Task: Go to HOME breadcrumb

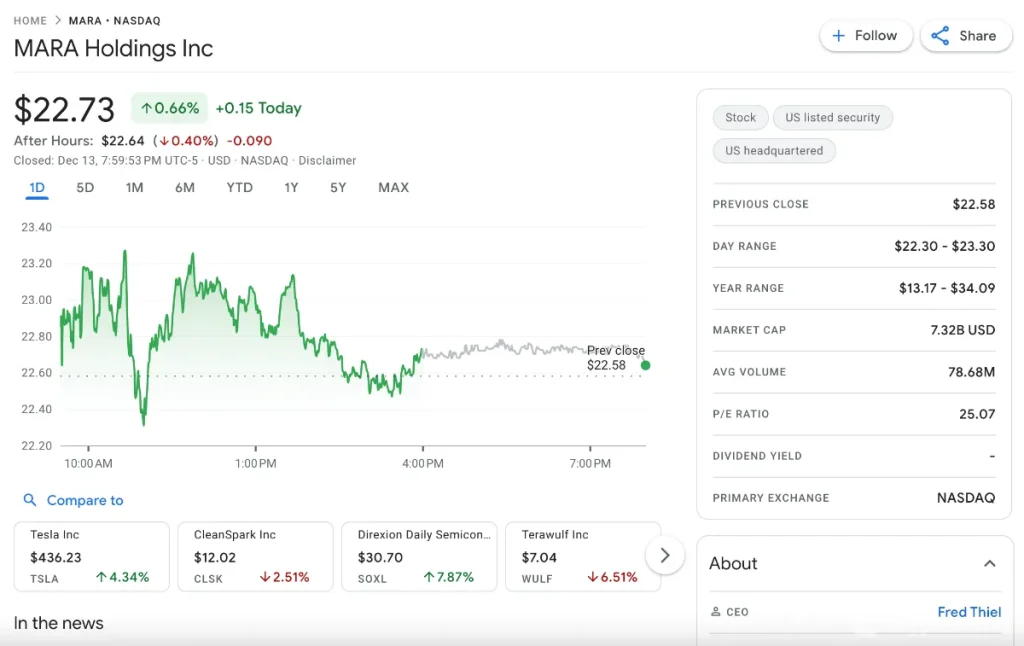Action: tap(30, 21)
